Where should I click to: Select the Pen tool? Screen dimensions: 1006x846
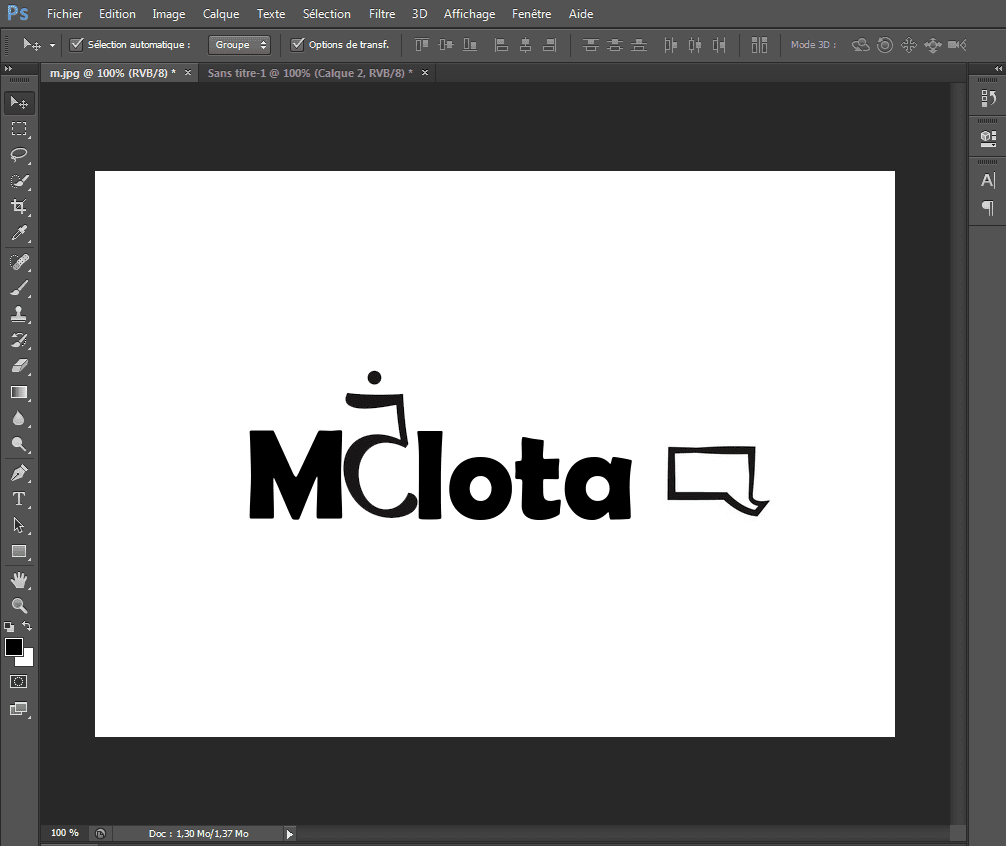pos(19,472)
